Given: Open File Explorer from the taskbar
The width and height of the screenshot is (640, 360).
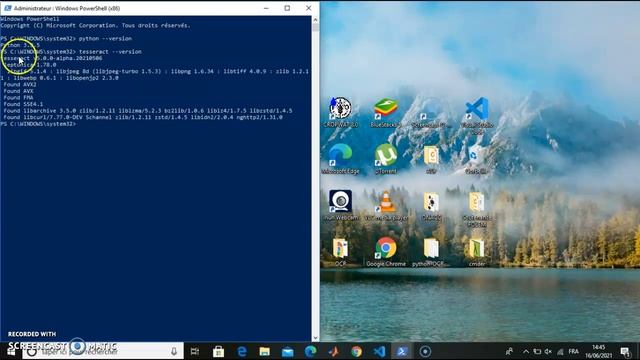Looking at the screenshot, I should pyautogui.click(x=264, y=351).
